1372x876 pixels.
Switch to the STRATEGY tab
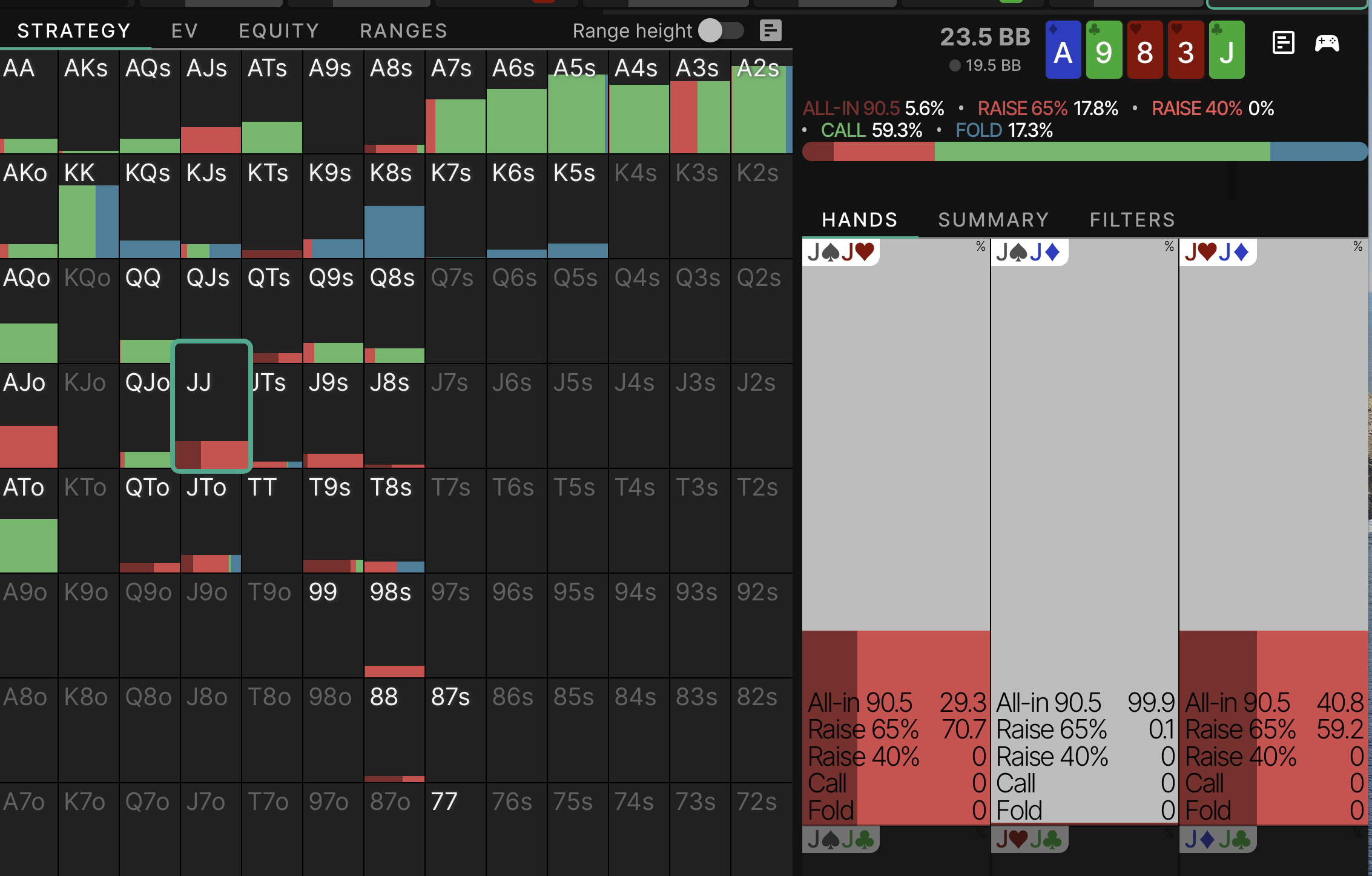tap(74, 31)
